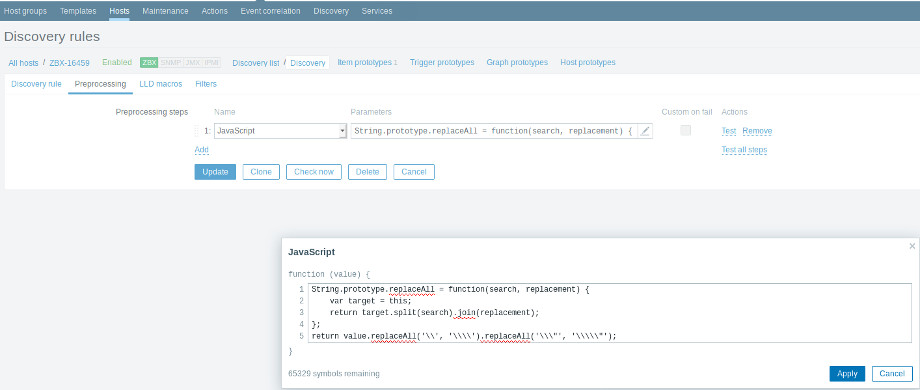The height and width of the screenshot is (390, 920).
Task: Open the Services menu
Action: pos(377,11)
